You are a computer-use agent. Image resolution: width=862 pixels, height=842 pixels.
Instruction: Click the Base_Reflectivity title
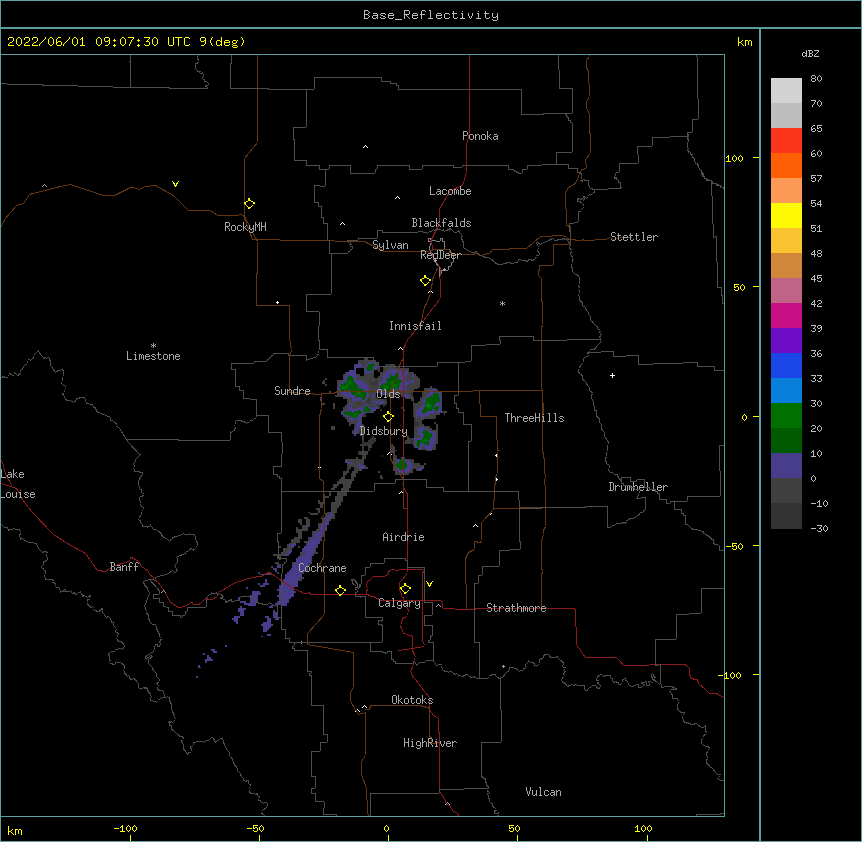pos(431,15)
